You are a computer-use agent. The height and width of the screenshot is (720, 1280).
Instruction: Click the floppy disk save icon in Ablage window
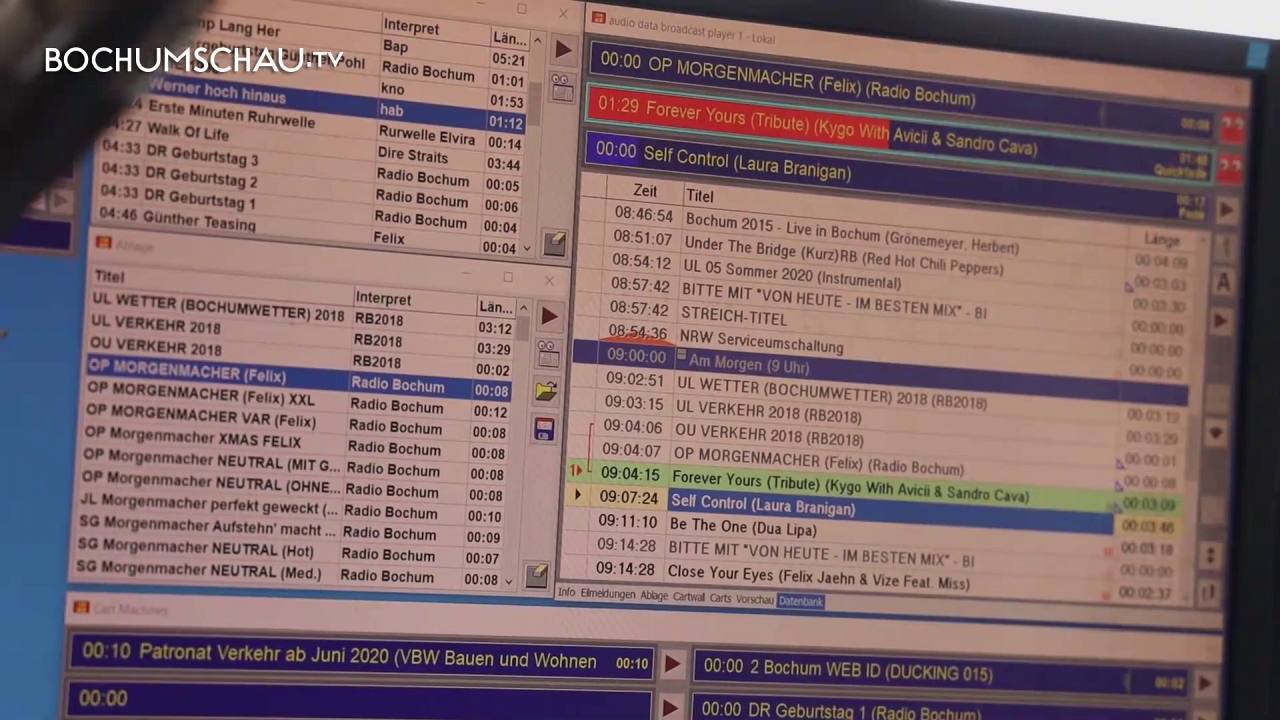[x=545, y=429]
